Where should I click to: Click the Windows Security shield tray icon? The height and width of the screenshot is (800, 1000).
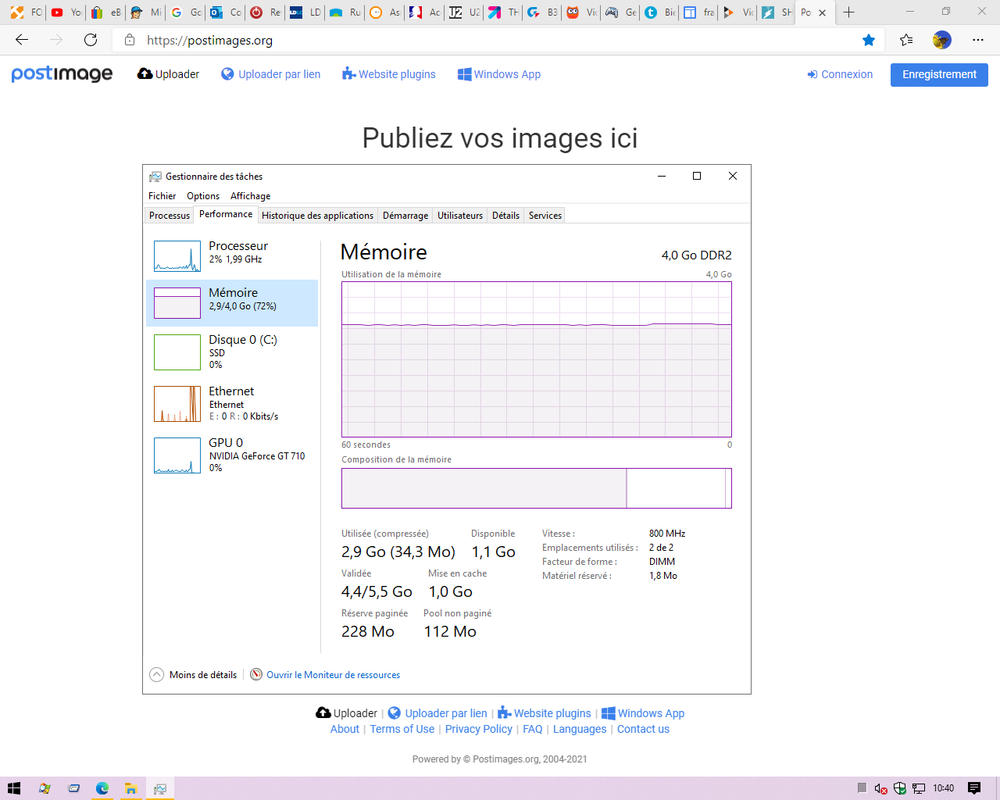coord(900,789)
